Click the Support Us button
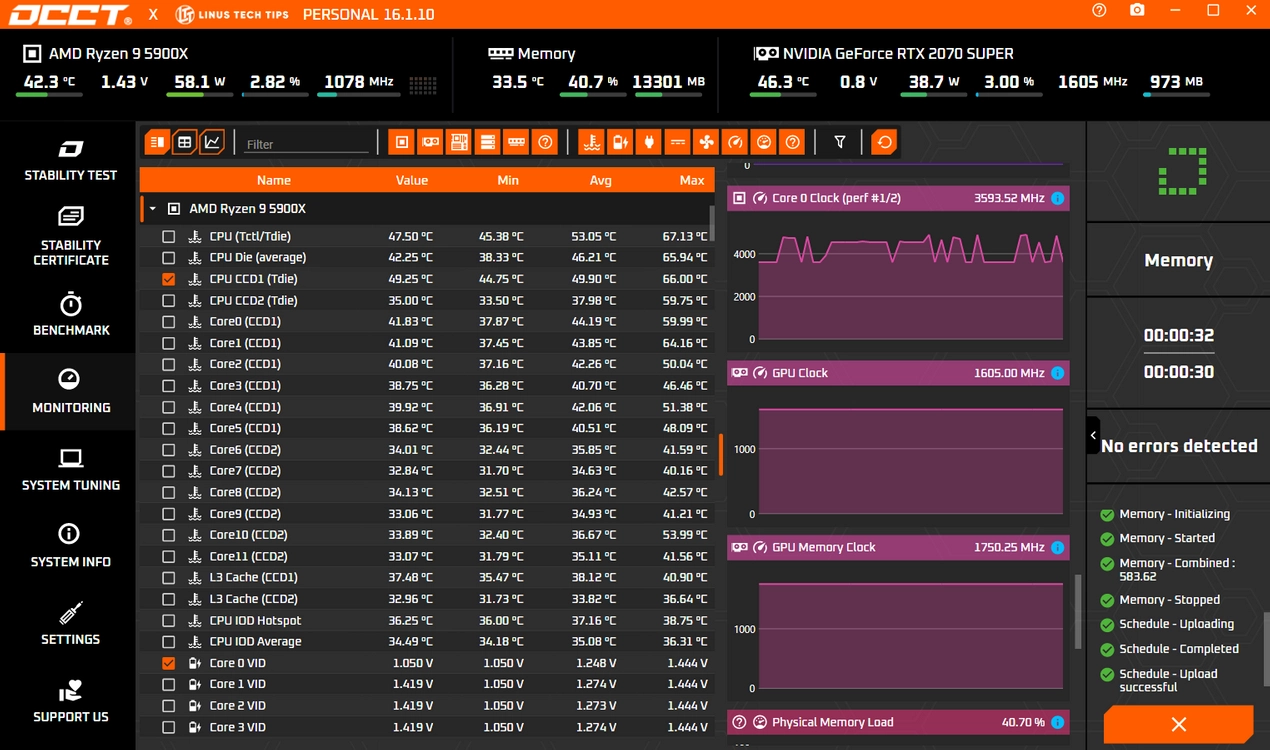 70,702
